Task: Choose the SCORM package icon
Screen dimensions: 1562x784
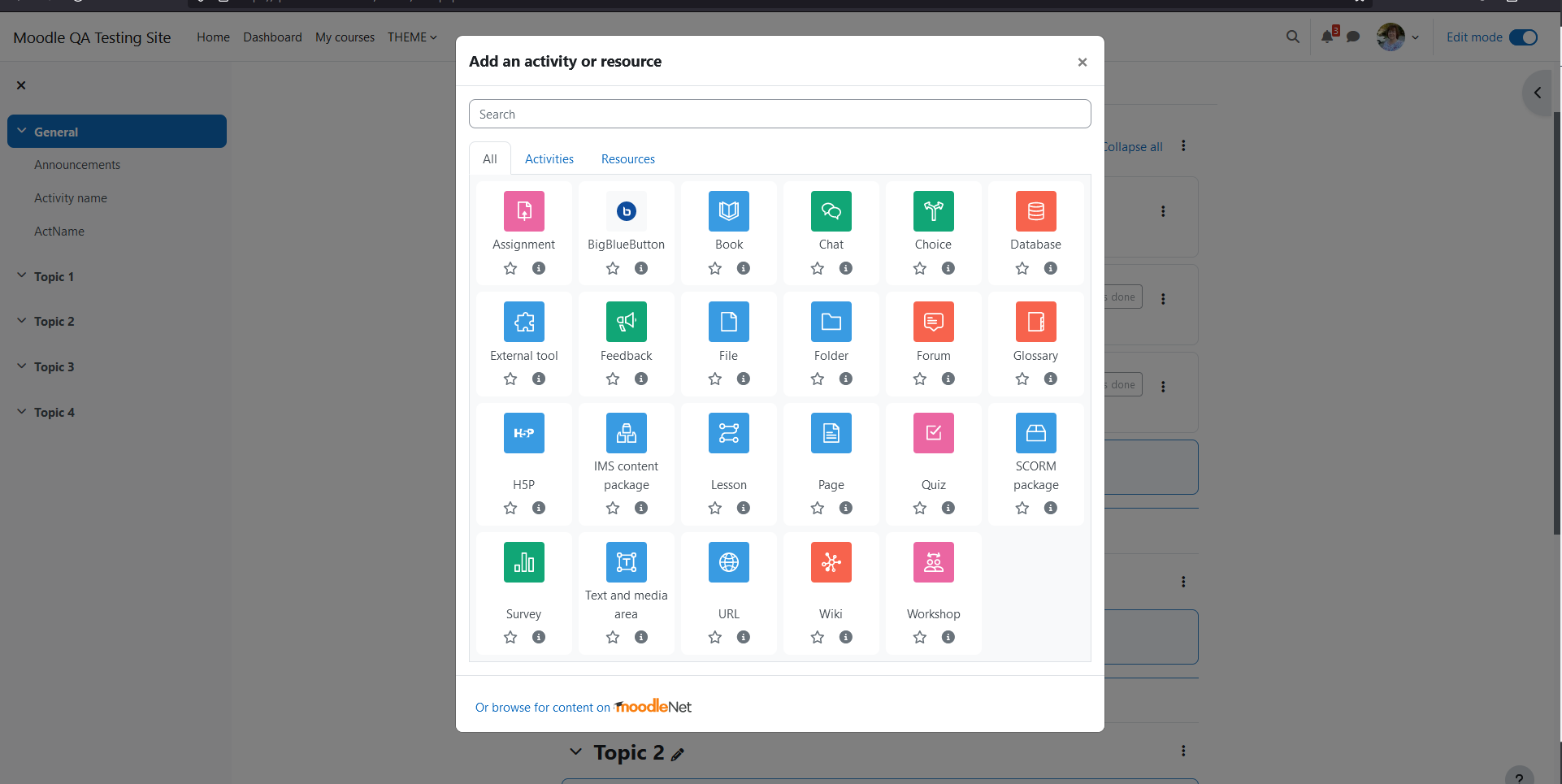Action: tap(1036, 433)
